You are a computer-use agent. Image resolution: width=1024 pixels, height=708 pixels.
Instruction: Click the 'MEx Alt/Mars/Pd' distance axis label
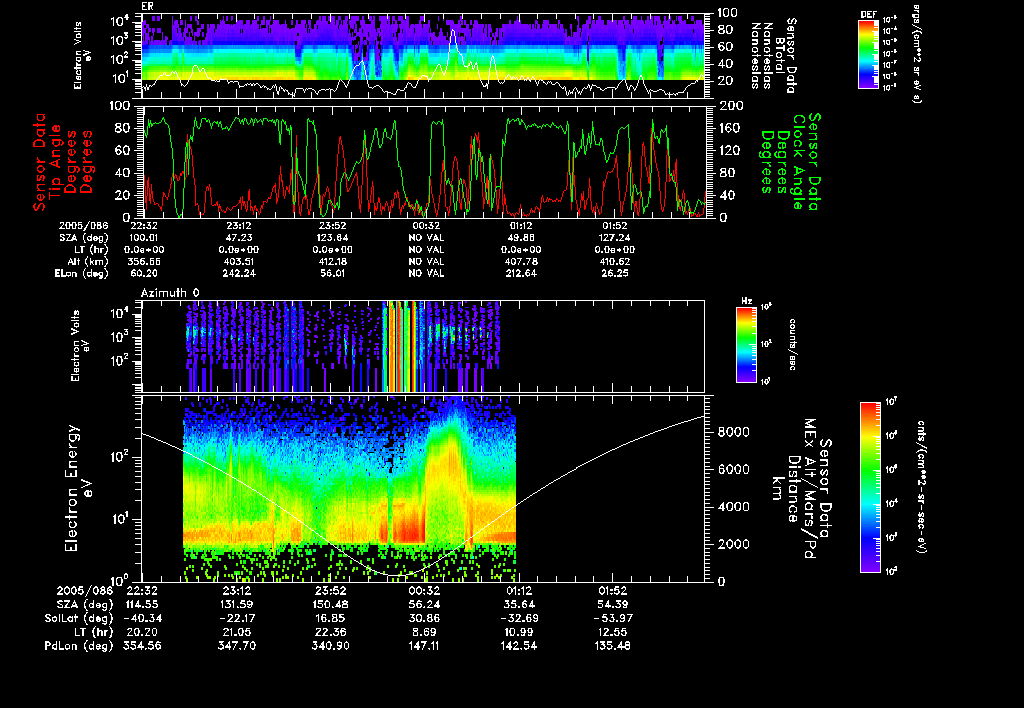click(809, 489)
